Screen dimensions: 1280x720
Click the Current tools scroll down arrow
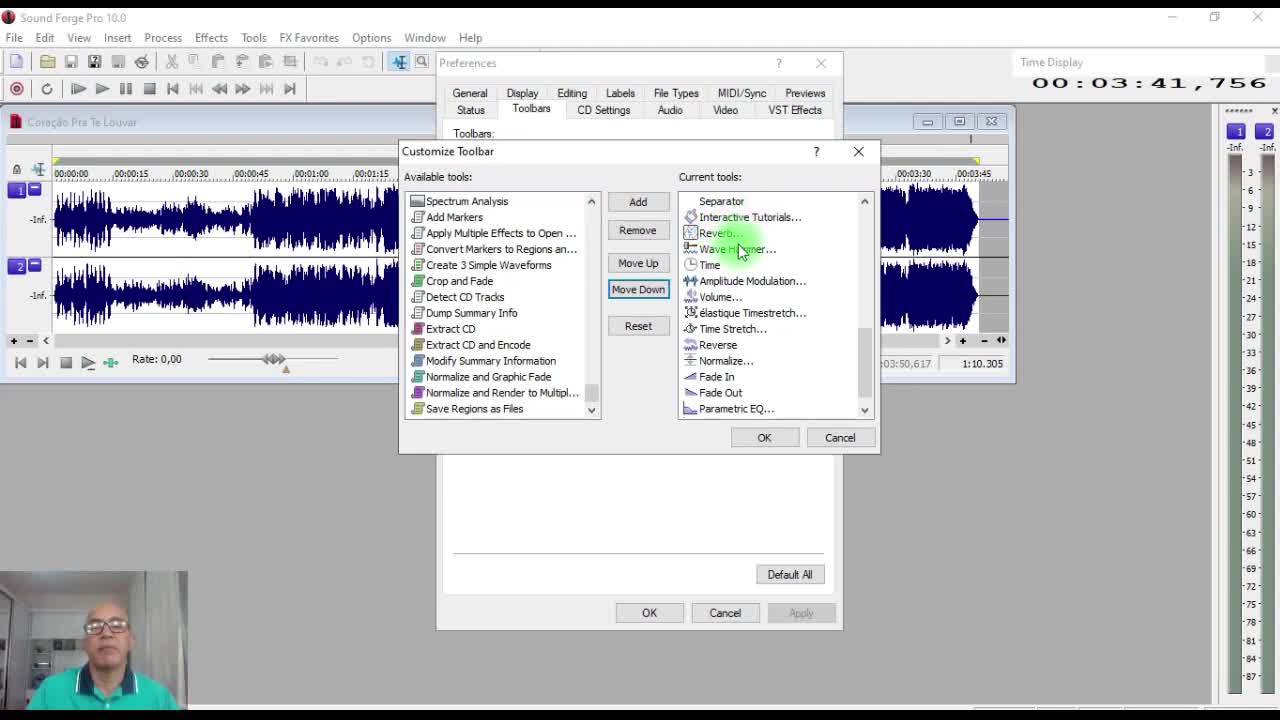(865, 410)
